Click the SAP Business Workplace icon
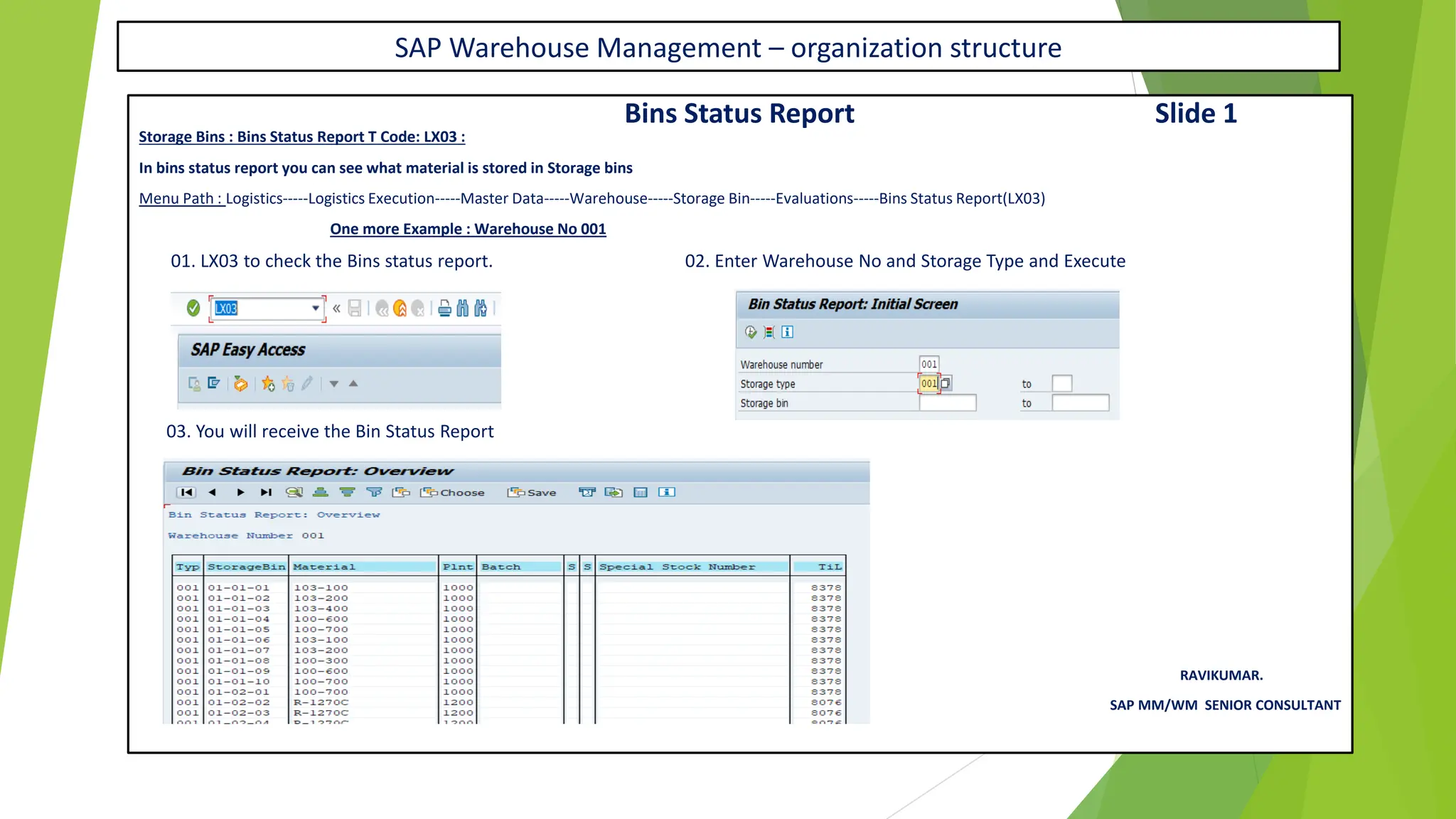1456x819 pixels. coord(241,384)
